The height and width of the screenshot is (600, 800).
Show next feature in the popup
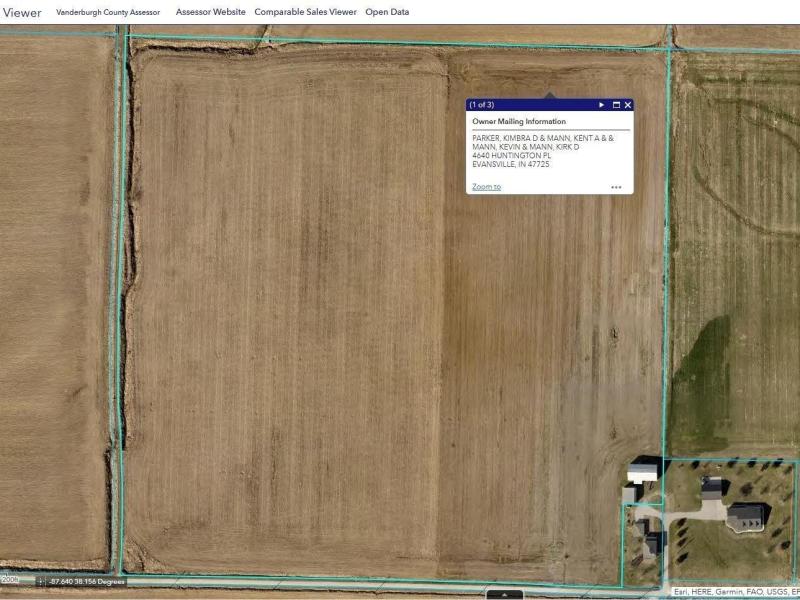(x=601, y=105)
